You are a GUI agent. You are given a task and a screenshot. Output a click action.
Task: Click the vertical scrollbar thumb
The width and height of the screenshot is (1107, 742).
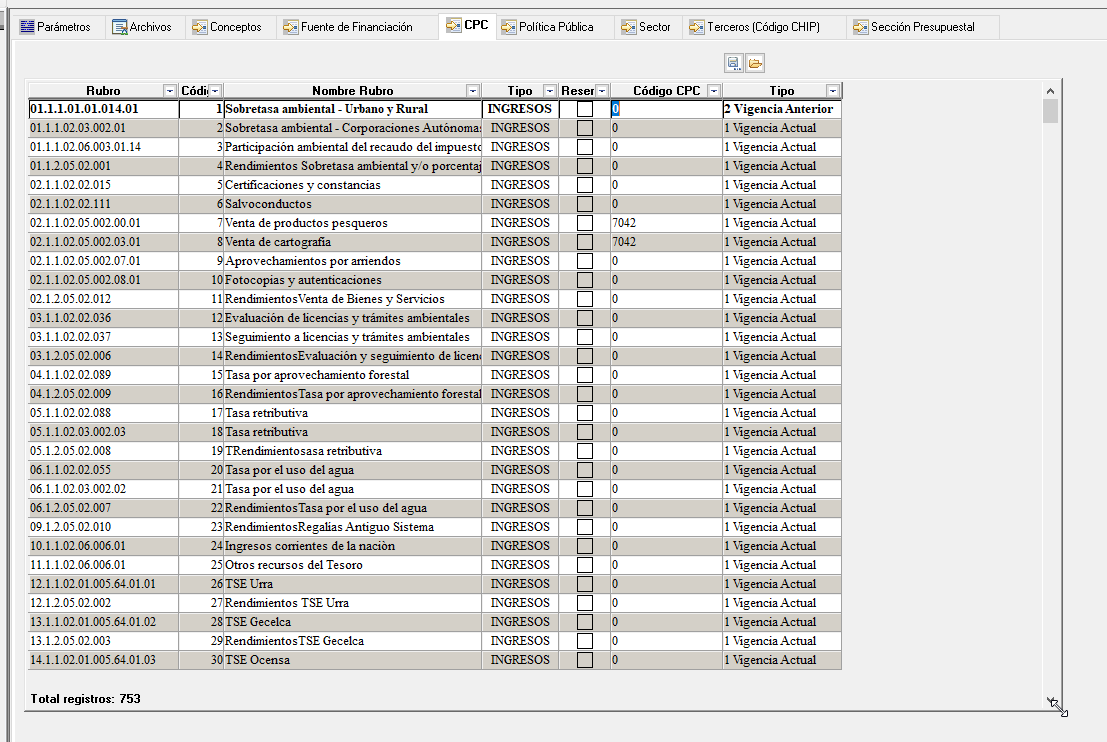pyautogui.click(x=1050, y=110)
